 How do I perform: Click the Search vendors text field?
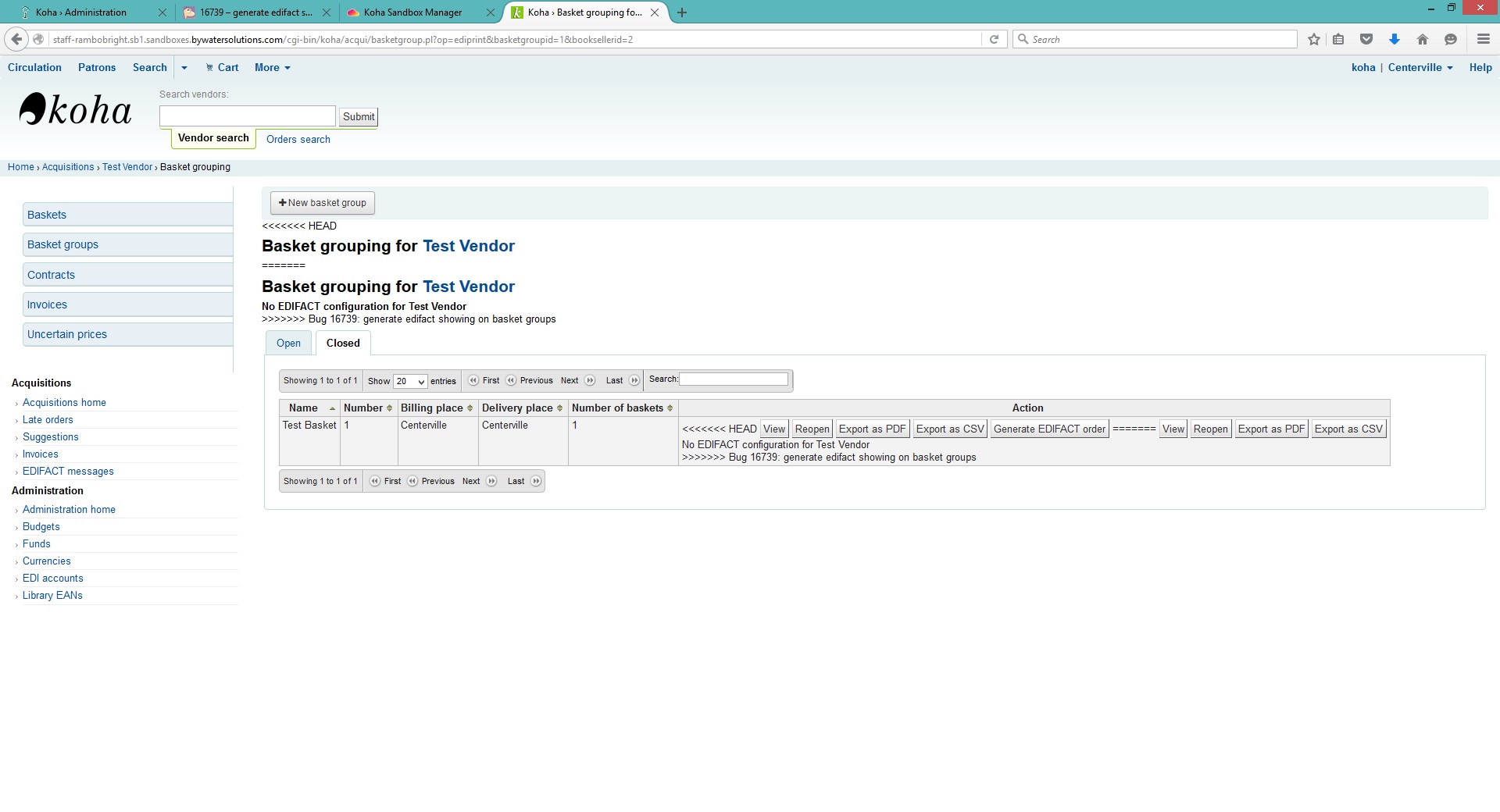click(247, 116)
